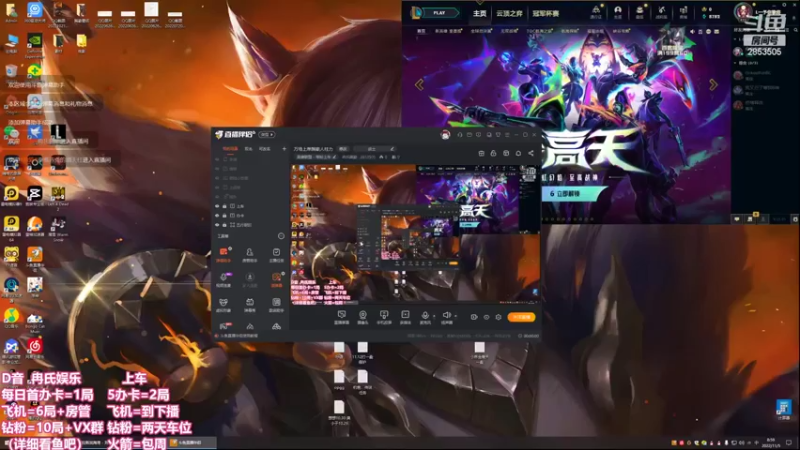The width and height of the screenshot is (800, 450).
Task: Click the microphone icon in bottom toolbar
Action: pos(425,317)
